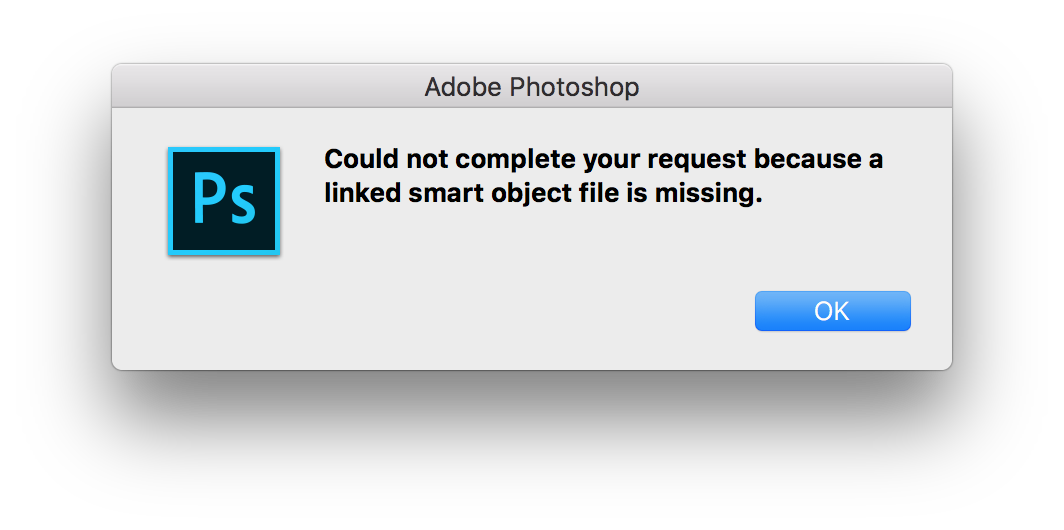Click the letter "s" in the Ps icon

point(242,206)
